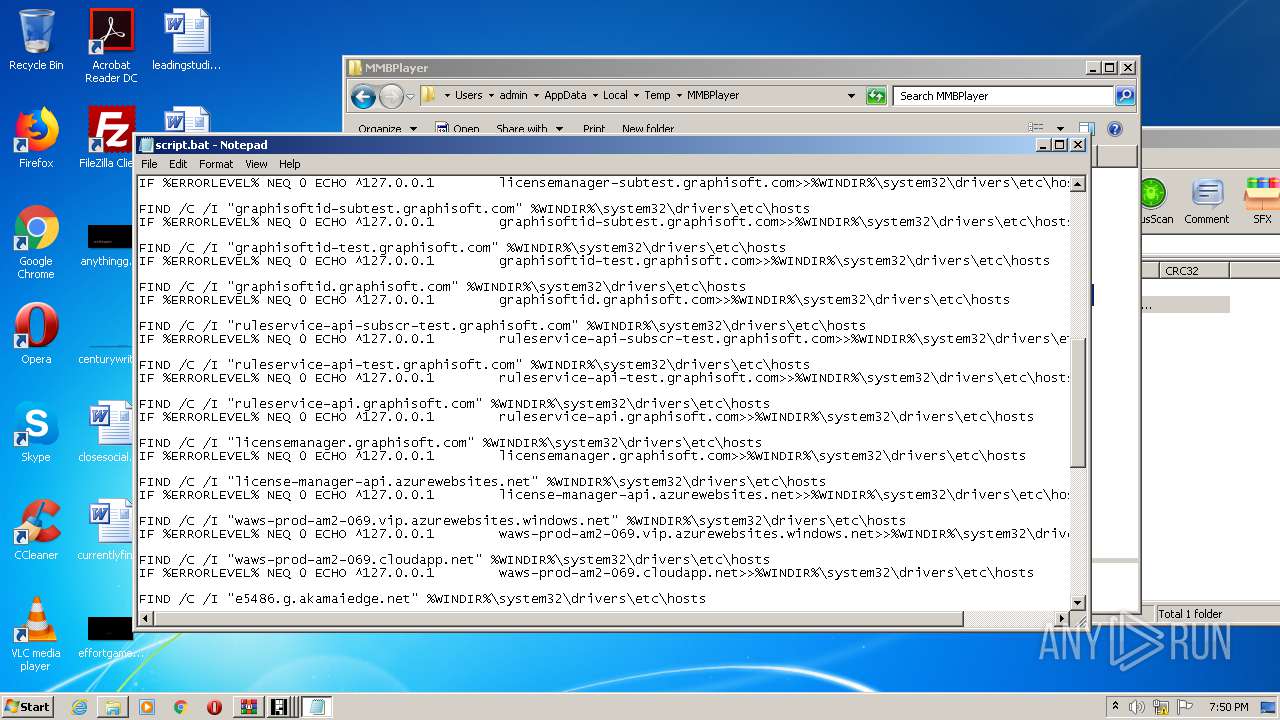Open Windows Media Player taskbar icon

[x=147, y=707]
